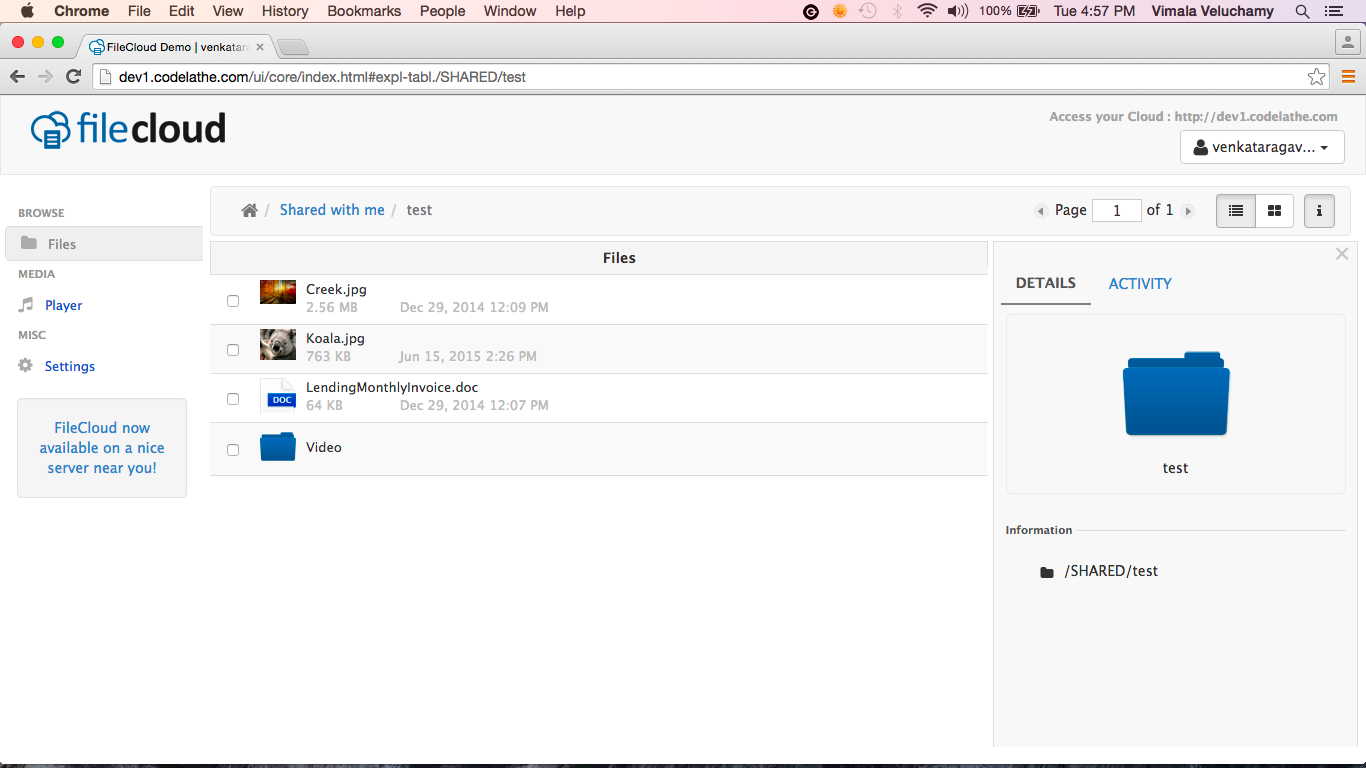Image resolution: width=1366 pixels, height=768 pixels.
Task: Click the battery status indicator
Action: click(1028, 11)
